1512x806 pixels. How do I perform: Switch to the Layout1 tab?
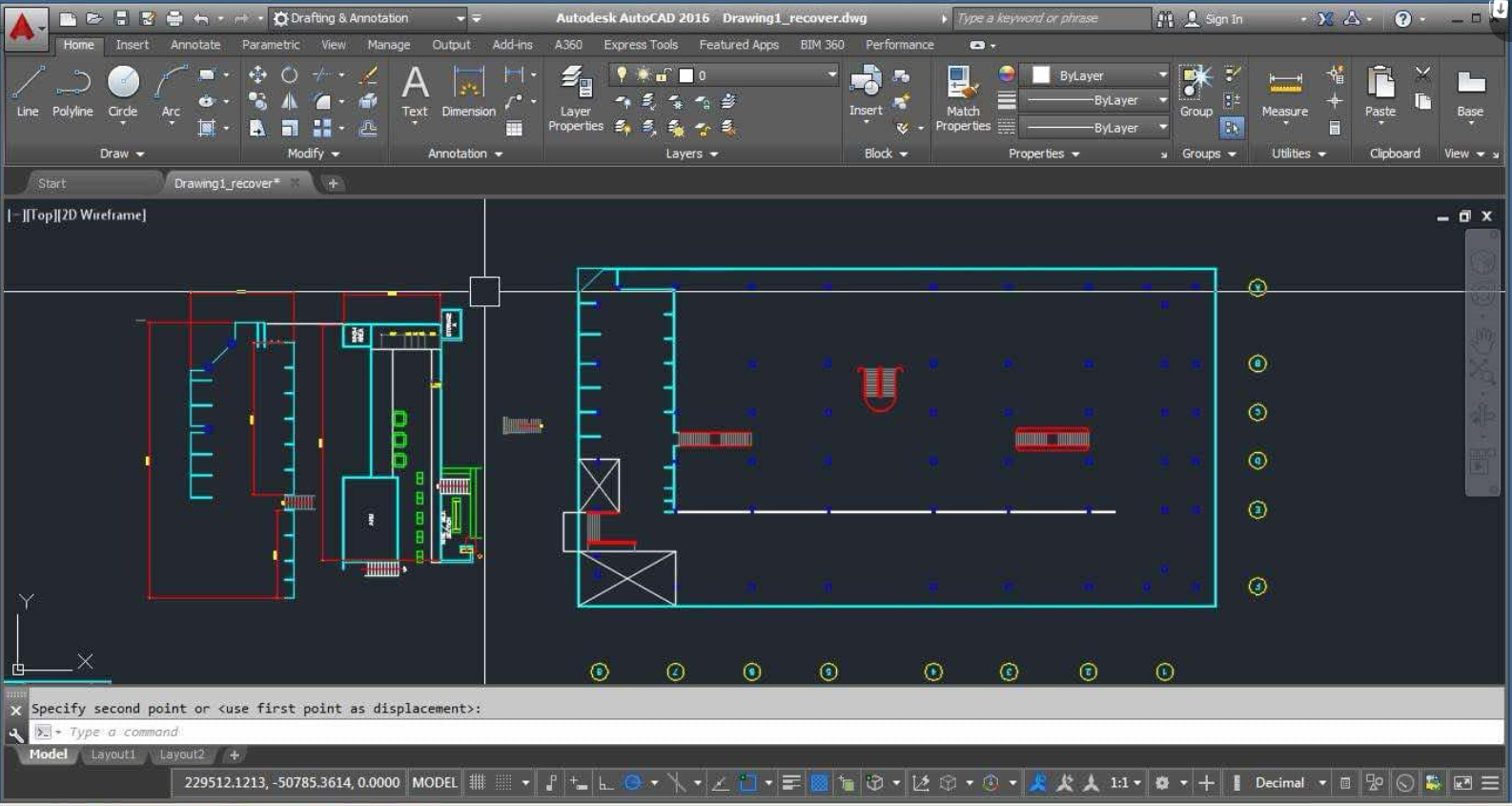pyautogui.click(x=112, y=754)
